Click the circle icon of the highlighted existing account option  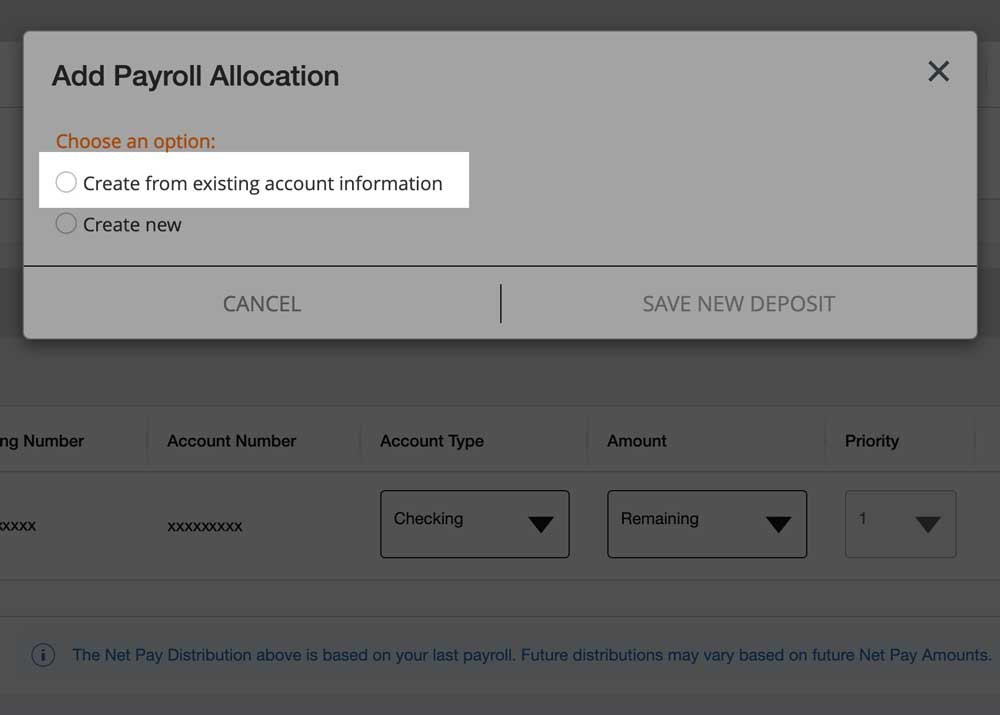[x=66, y=182]
